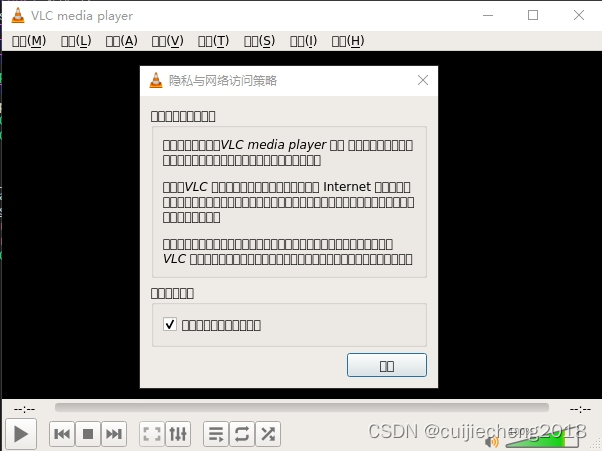Open the Subtitle (T) menu
Screen dimensions: 602x451
point(213,41)
